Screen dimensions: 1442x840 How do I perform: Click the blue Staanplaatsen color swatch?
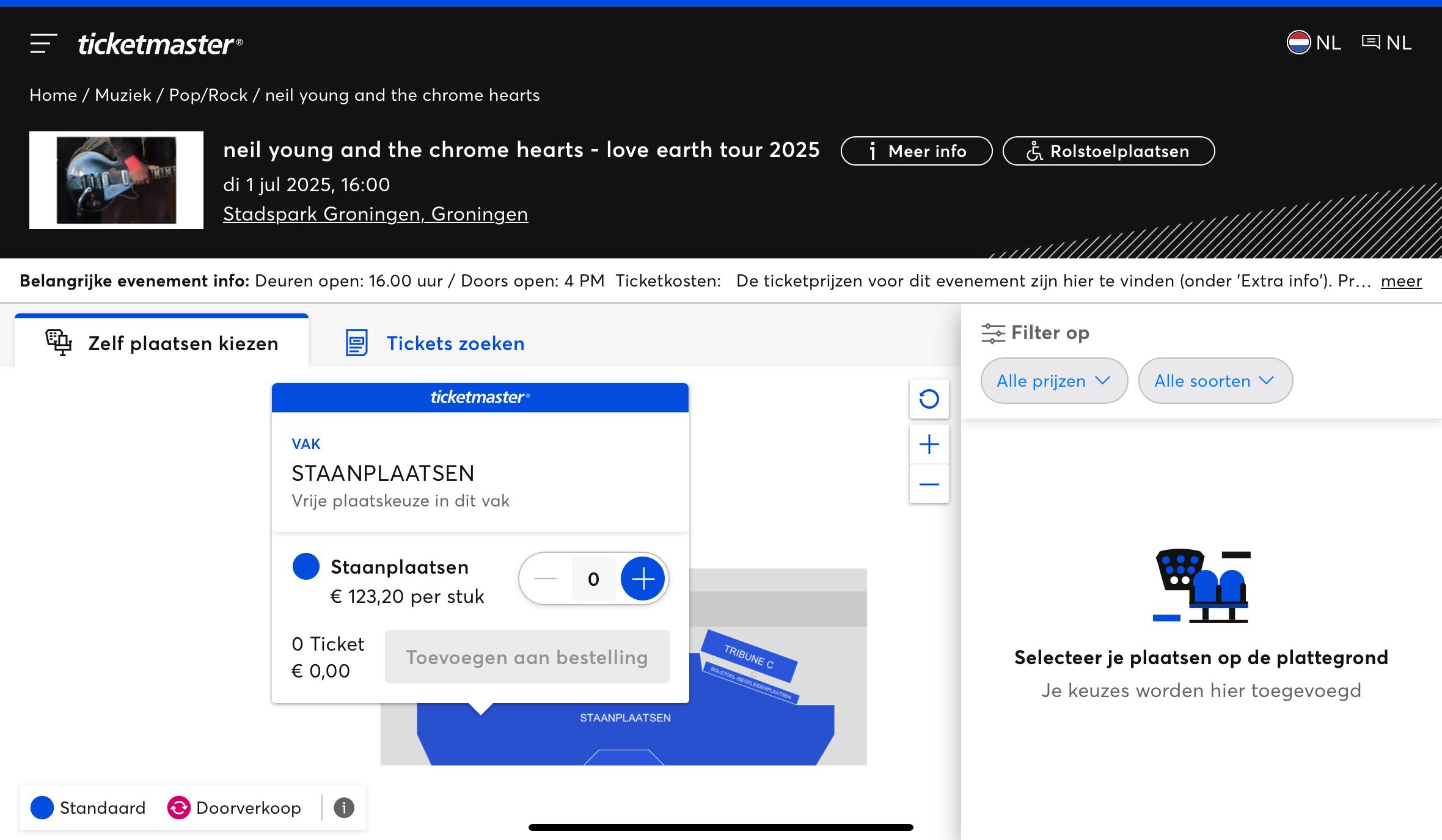306,566
